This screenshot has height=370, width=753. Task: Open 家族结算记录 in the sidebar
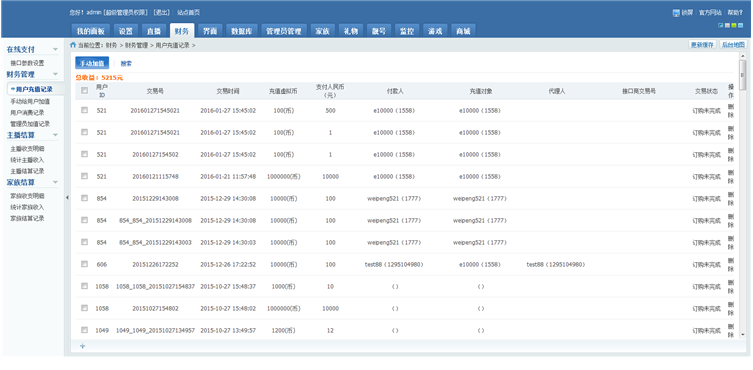(x=27, y=218)
